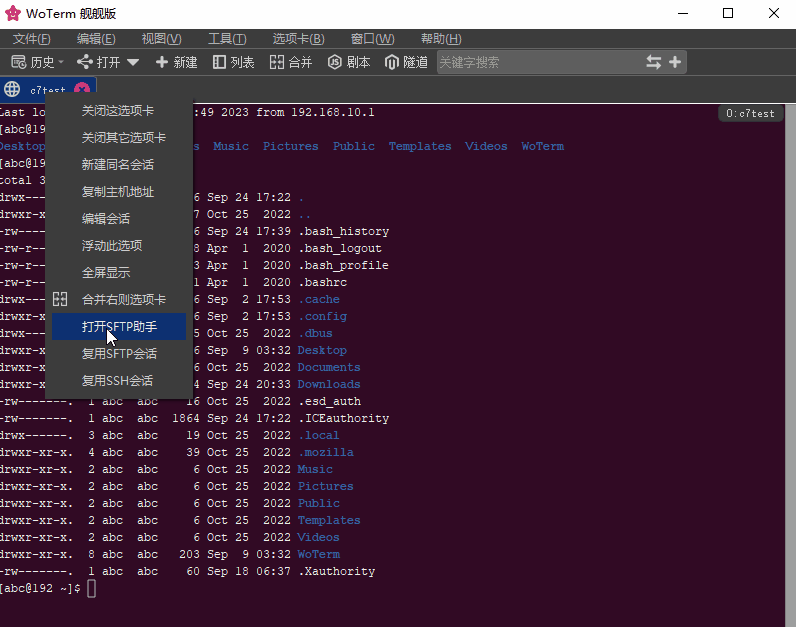Choose 关闭这选项卡 from context menu

118,111
